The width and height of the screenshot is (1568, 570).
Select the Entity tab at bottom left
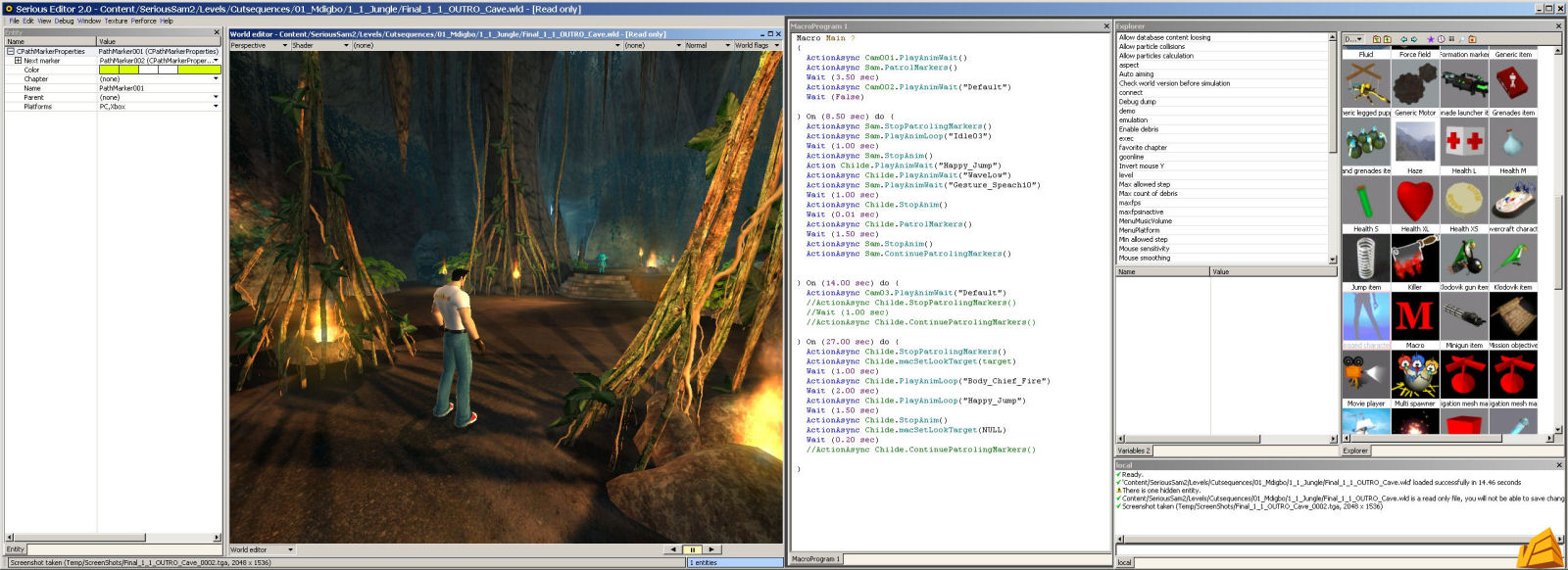click(16, 549)
